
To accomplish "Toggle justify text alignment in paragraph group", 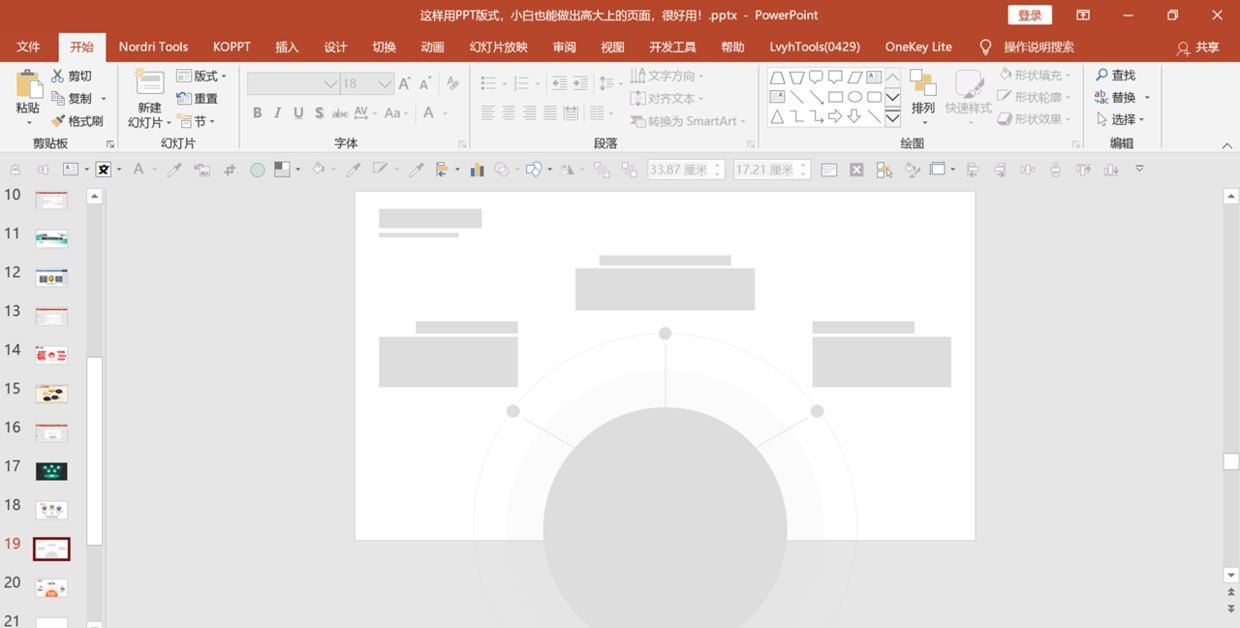I will pos(550,113).
